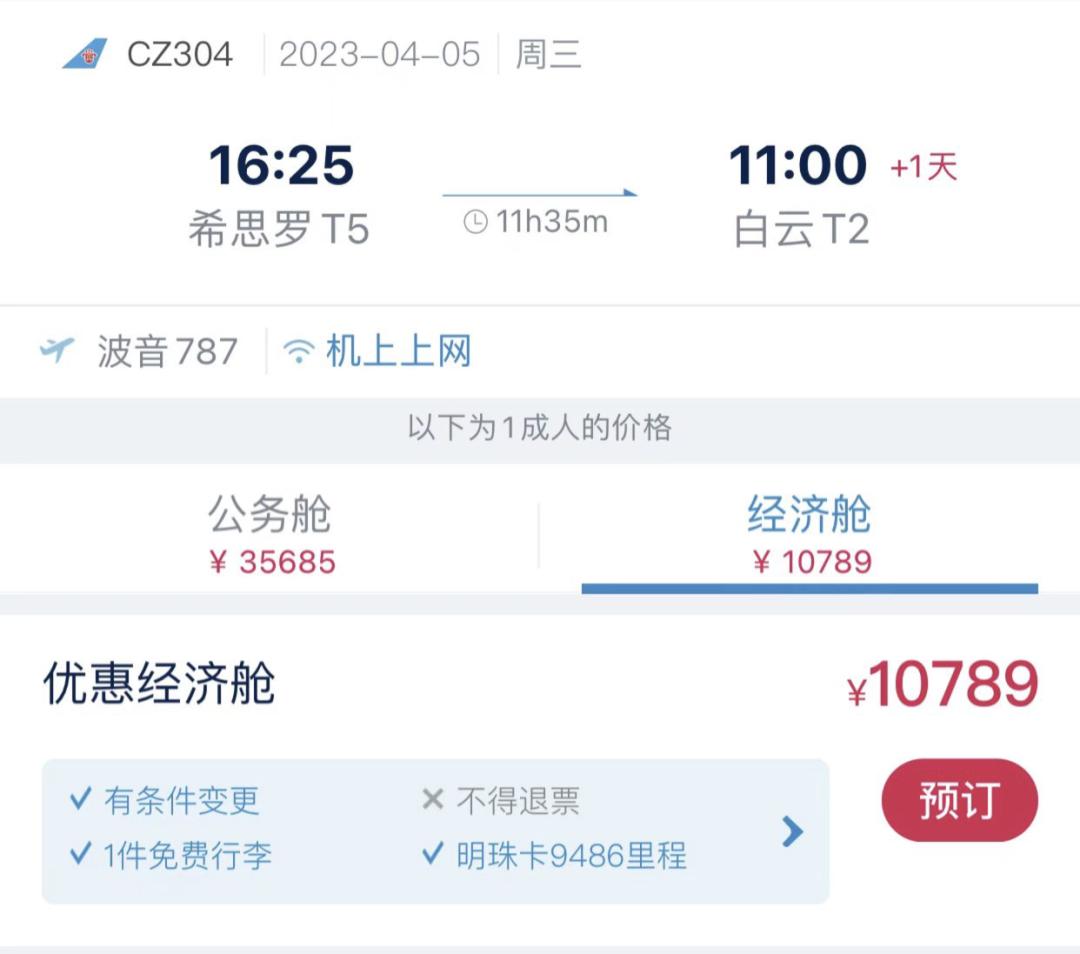Image resolution: width=1080 pixels, height=954 pixels.
Task: Click the clock icon beside 11h35m duration
Action: pyautogui.click(x=476, y=222)
